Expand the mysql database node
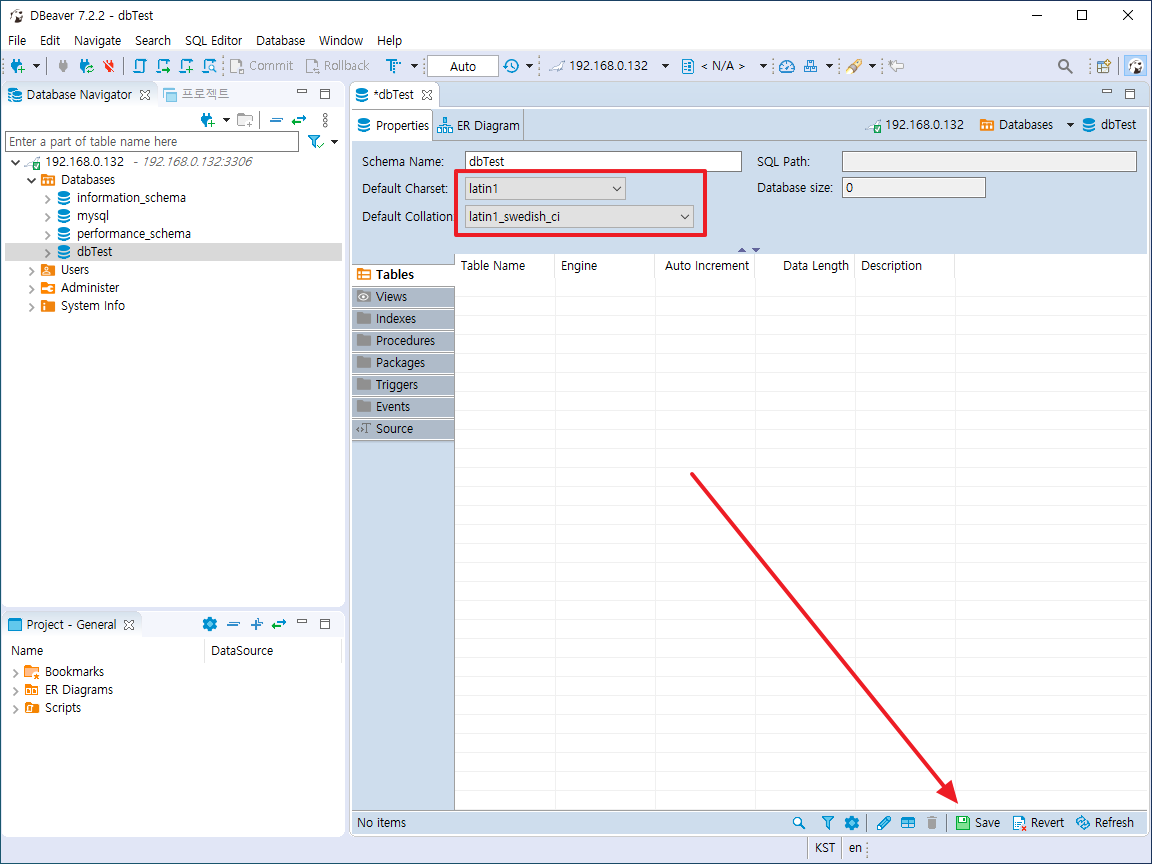 click(x=47, y=217)
